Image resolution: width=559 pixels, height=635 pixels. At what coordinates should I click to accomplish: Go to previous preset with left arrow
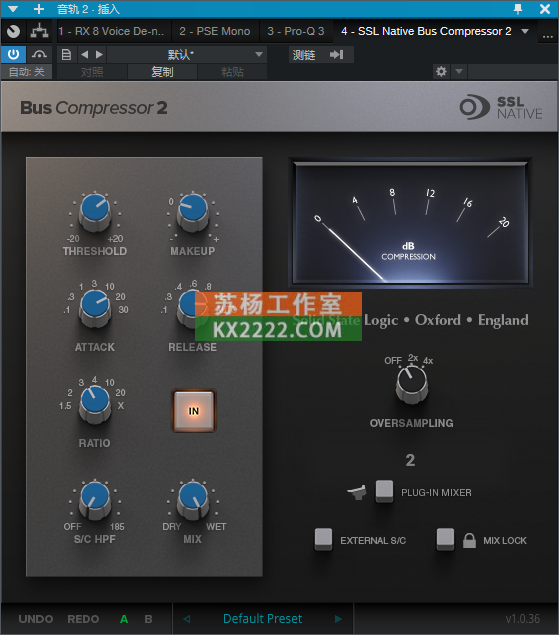coord(84,54)
